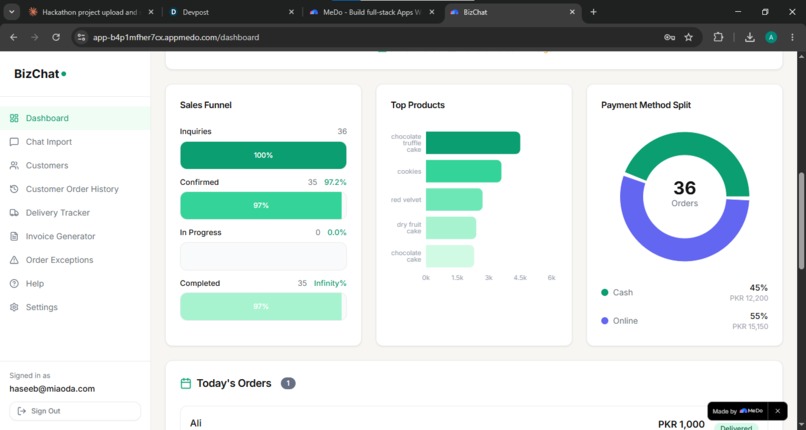Click the site information icon in address bar
Image resolution: width=806 pixels, height=430 pixels.
[81, 37]
